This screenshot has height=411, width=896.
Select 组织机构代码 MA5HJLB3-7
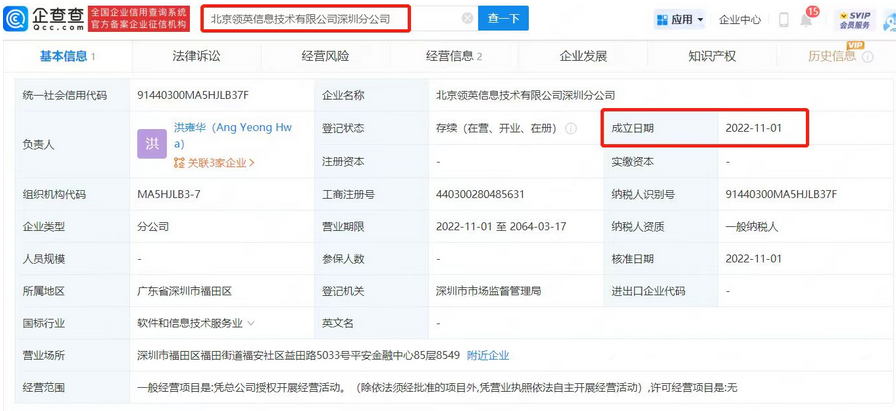coord(169,194)
